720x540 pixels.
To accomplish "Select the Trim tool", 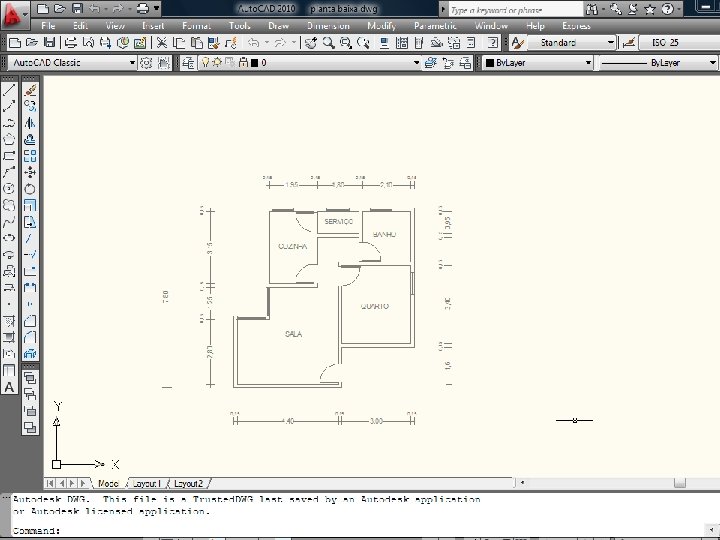I will click(30, 238).
